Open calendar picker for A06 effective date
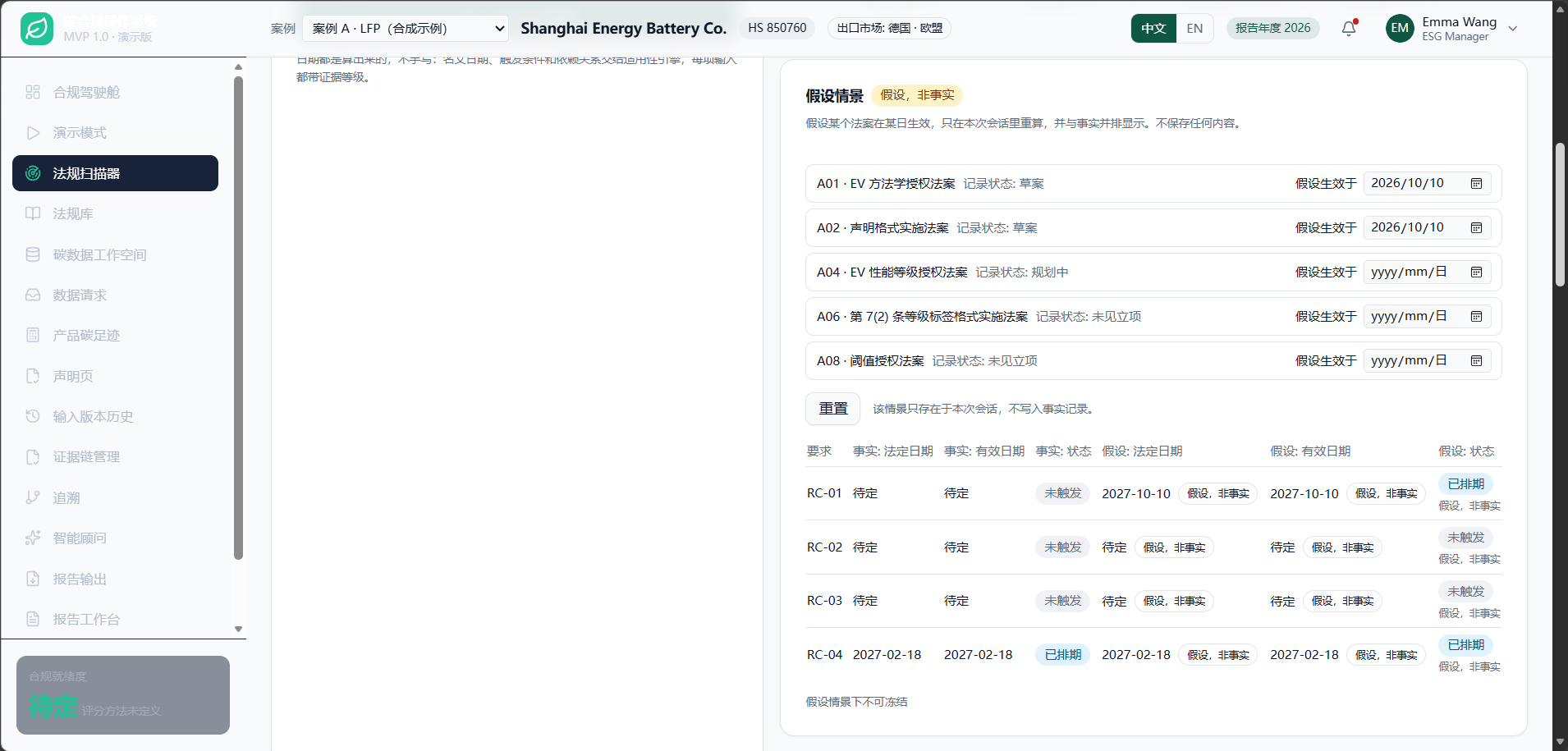 tap(1476, 316)
